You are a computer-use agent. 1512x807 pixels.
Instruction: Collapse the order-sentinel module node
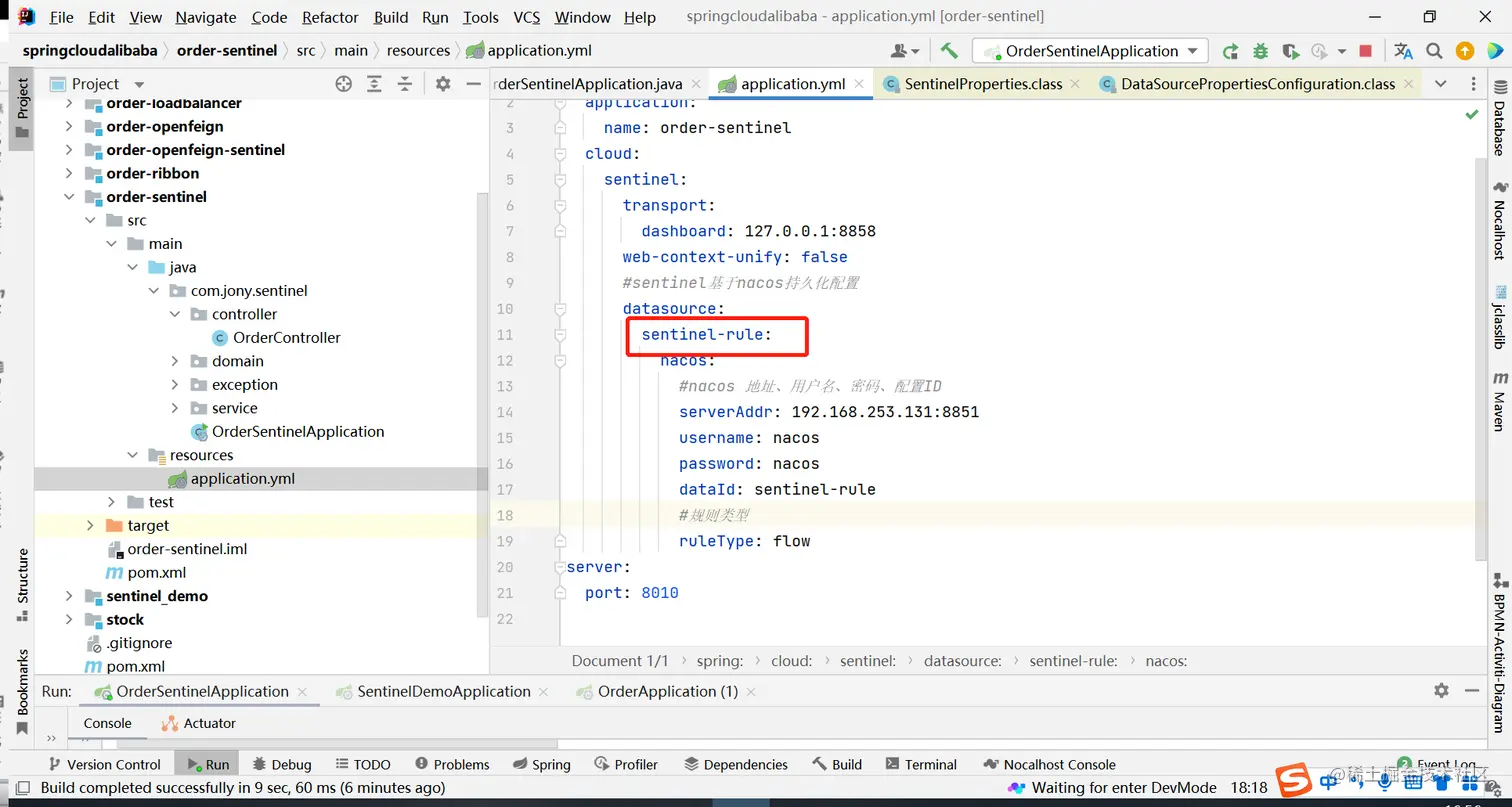(69, 197)
